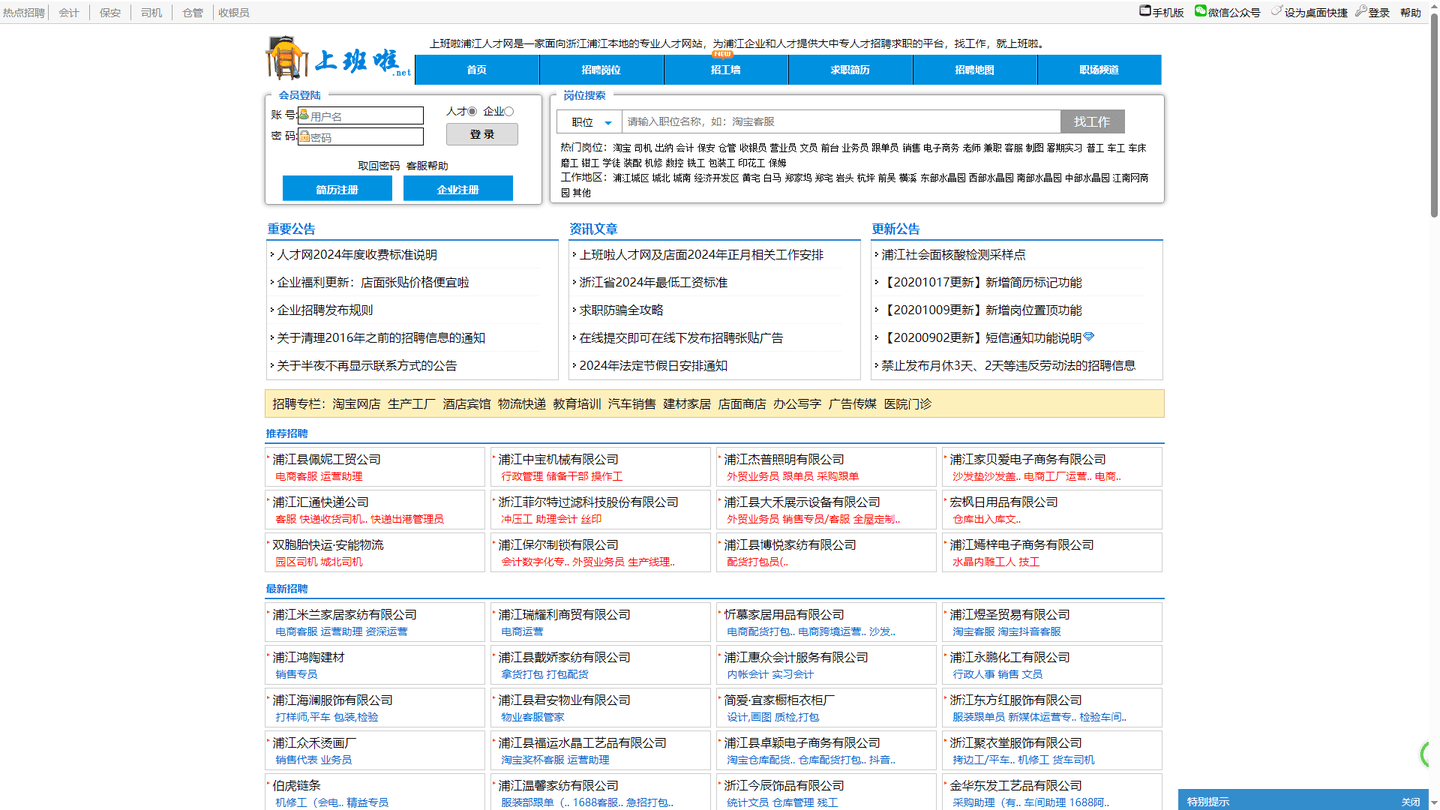Click the 企业注册 button
Image resolution: width=1440 pixels, height=810 pixels.
458,189
